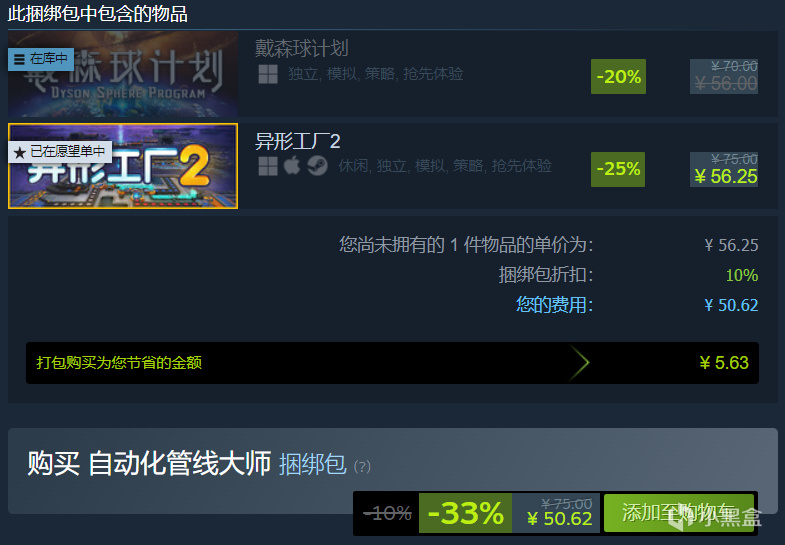Screen dimensions: 785x545
Task: Open 异形工厂2 game thumbnail
Action: point(123,166)
